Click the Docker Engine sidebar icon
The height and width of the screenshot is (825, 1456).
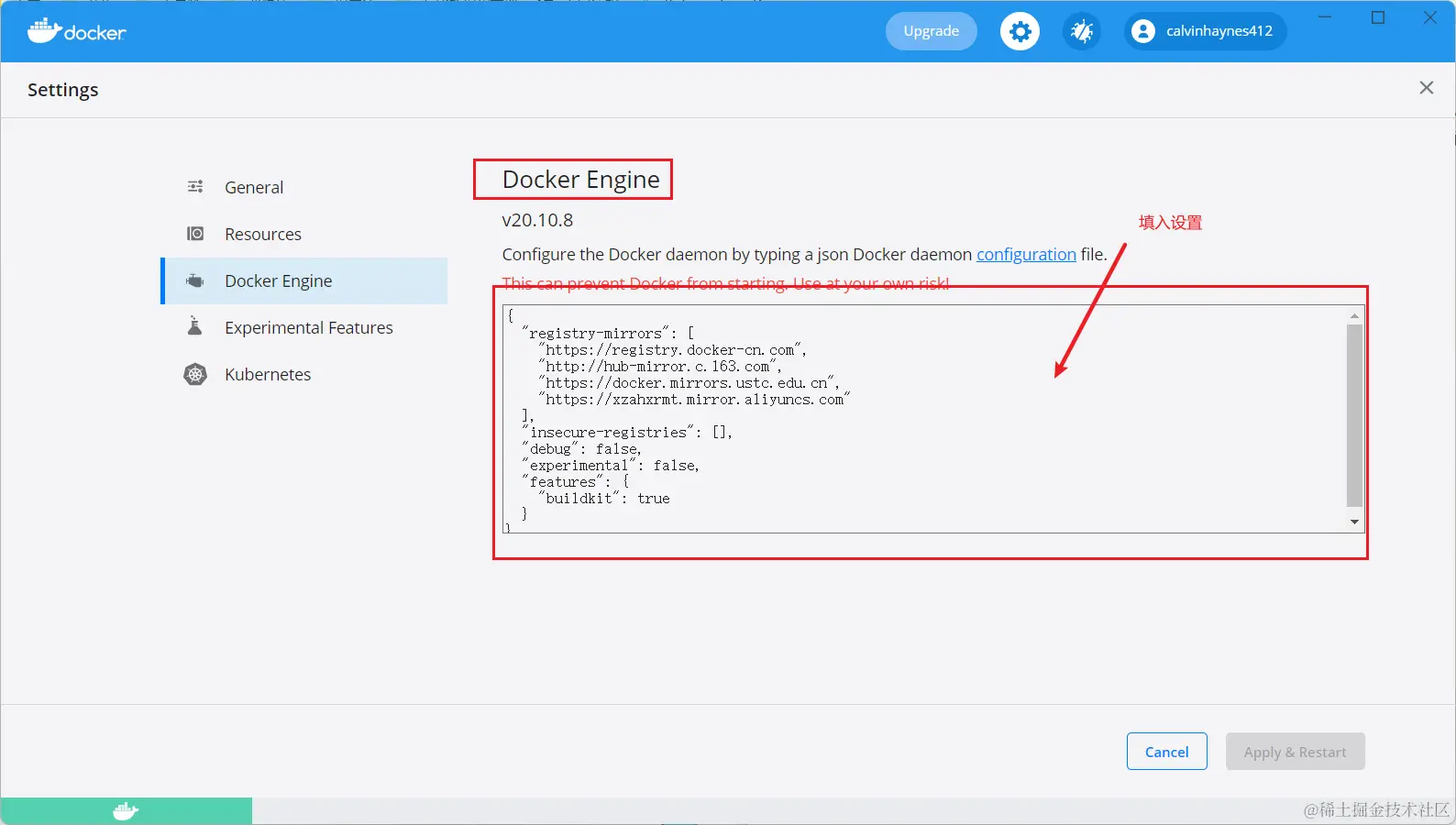click(x=195, y=280)
